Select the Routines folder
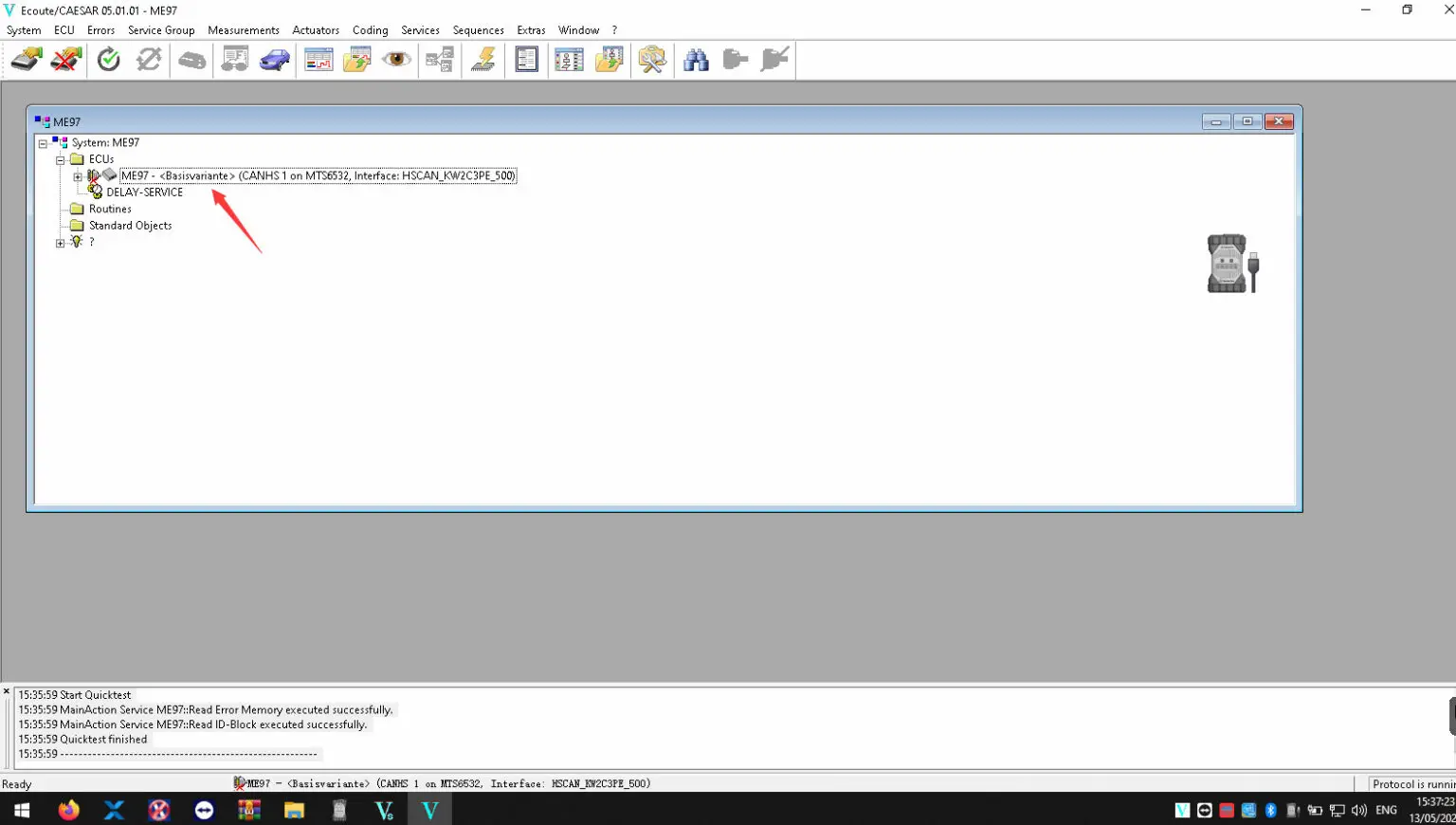1456x825 pixels. click(110, 210)
